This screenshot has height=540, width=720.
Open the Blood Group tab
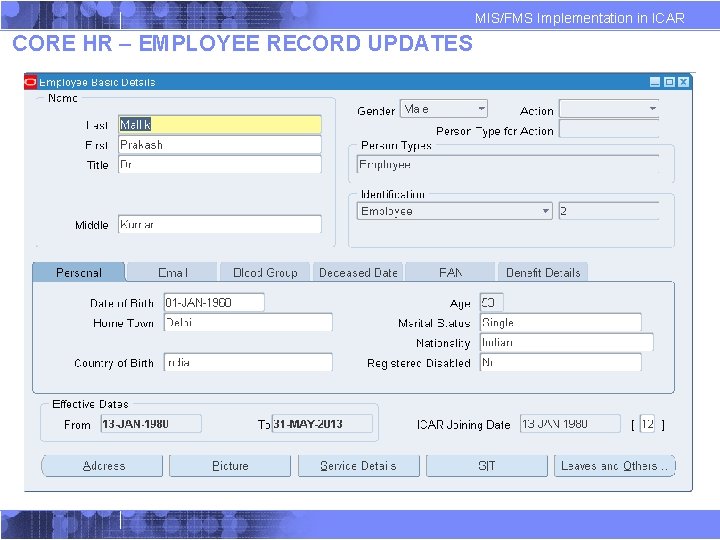pyautogui.click(x=265, y=273)
